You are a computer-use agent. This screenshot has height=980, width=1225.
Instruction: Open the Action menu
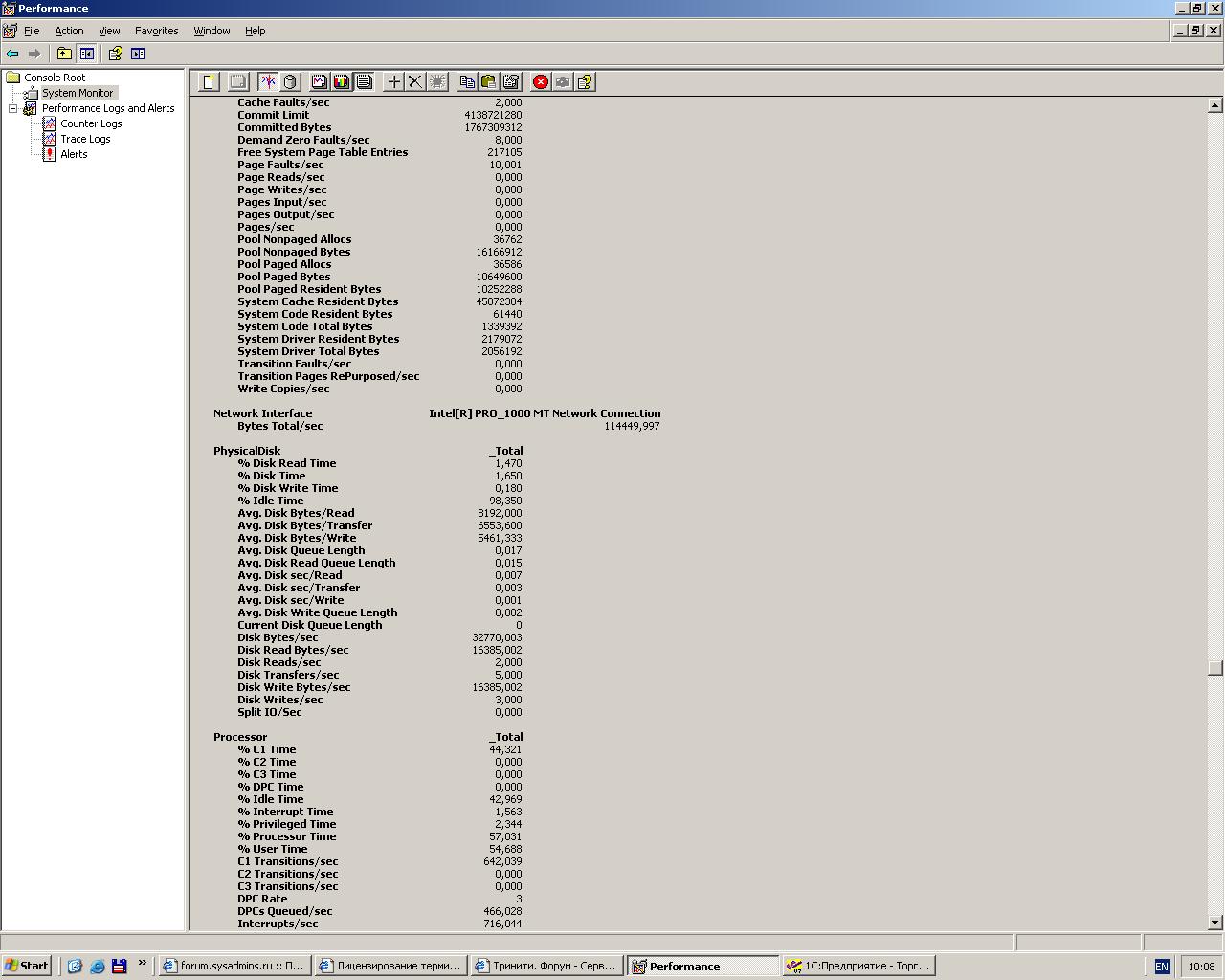pos(69,31)
